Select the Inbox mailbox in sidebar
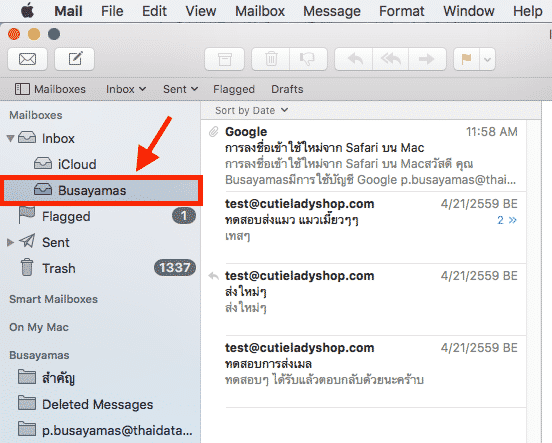Screen dimensions: 552x443 tap(101, 138)
